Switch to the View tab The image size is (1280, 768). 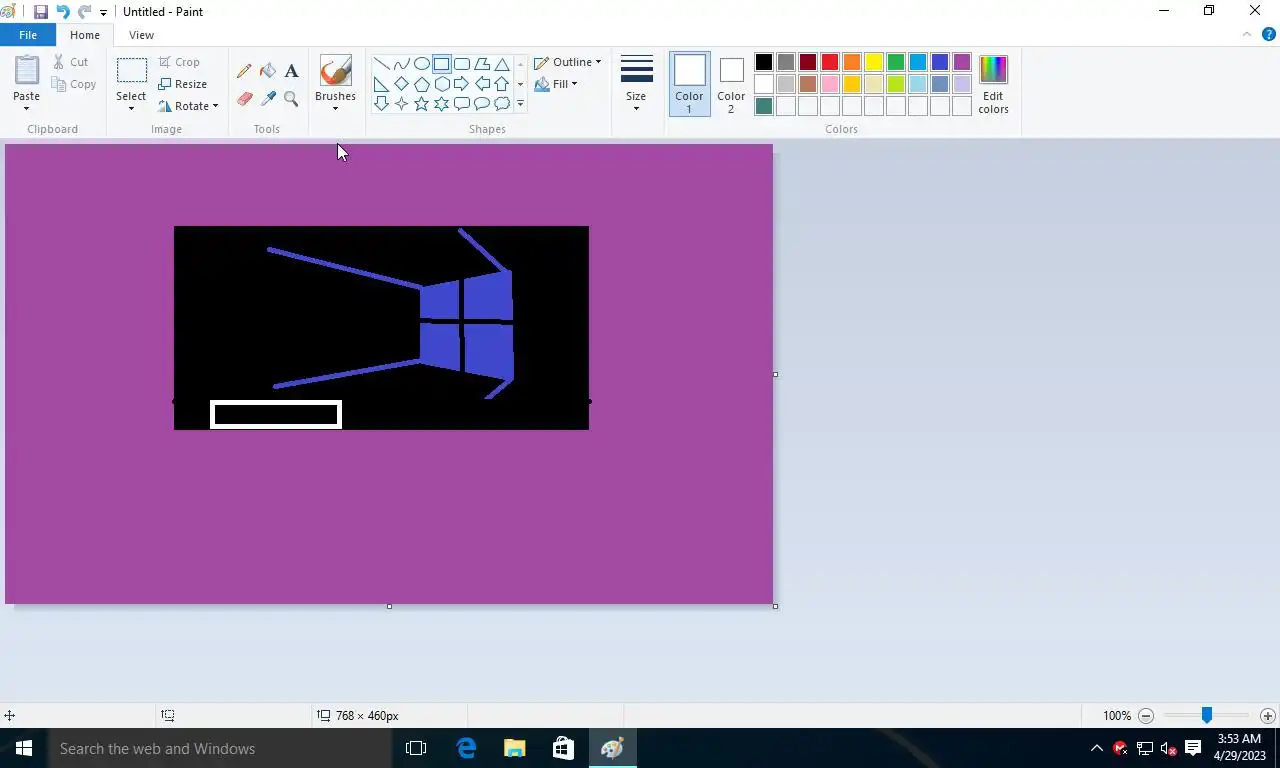pyautogui.click(x=141, y=35)
